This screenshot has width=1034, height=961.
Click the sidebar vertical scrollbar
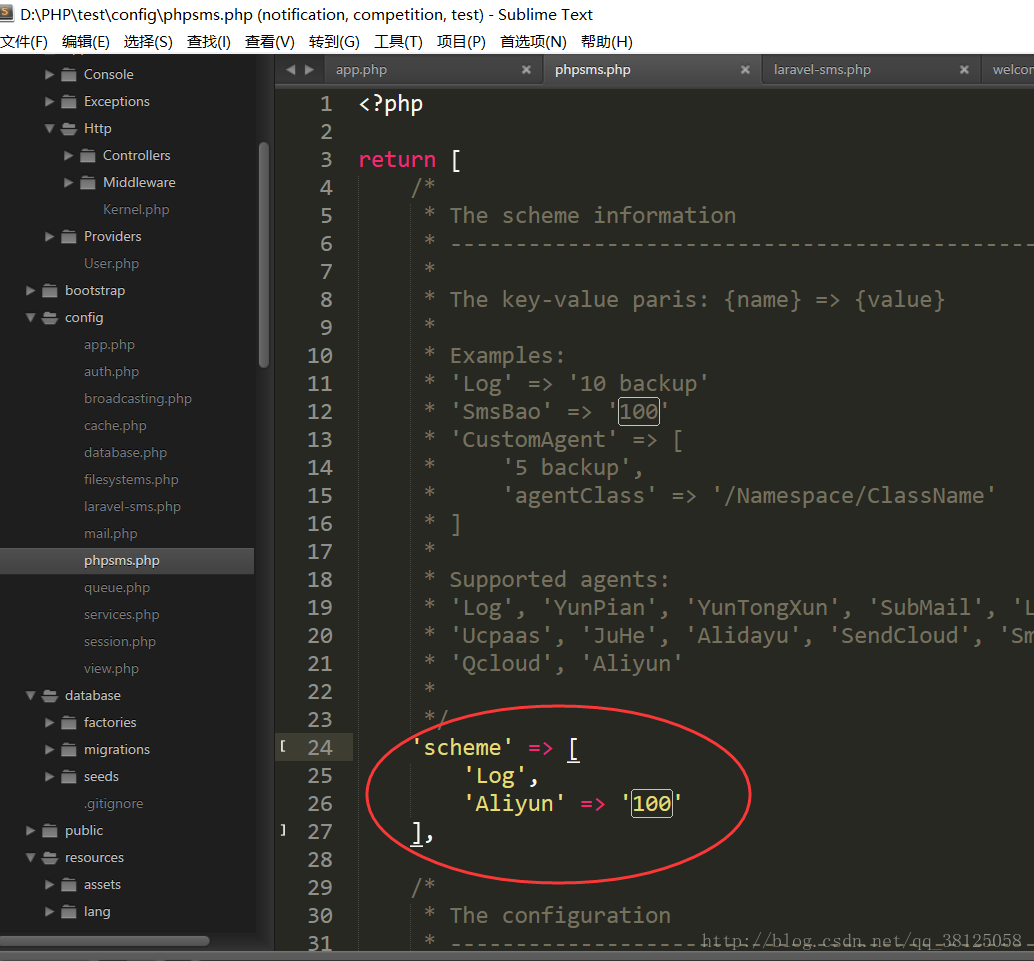264,255
